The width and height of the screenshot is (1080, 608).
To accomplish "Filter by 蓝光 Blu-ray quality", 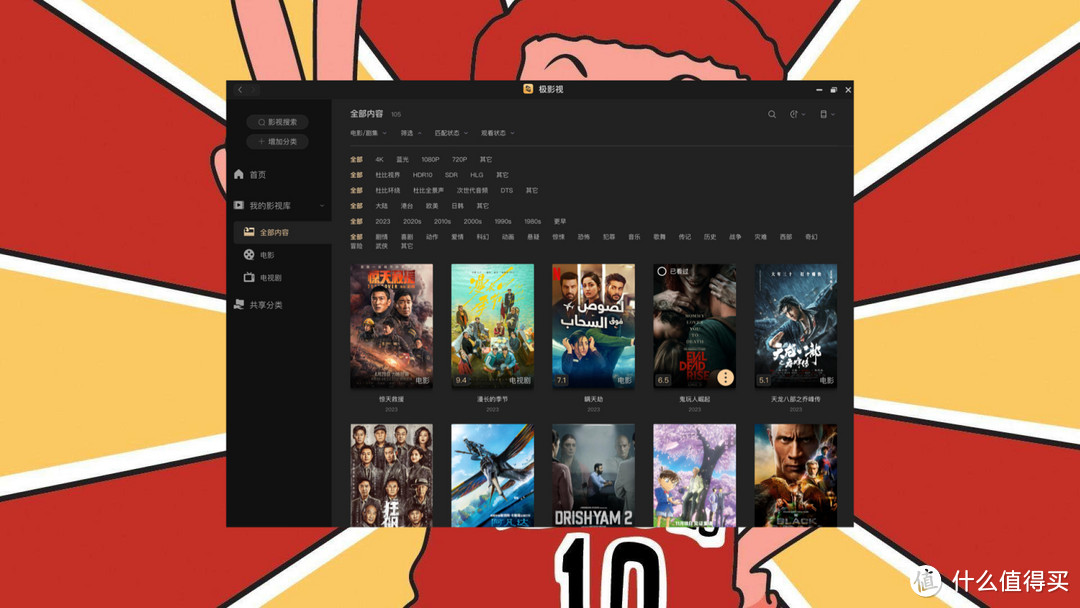I will click(x=402, y=160).
